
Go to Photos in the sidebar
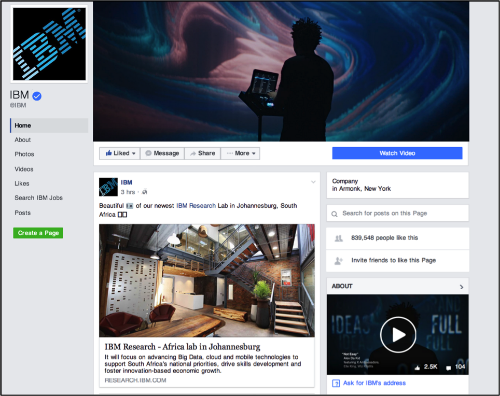(x=24, y=154)
